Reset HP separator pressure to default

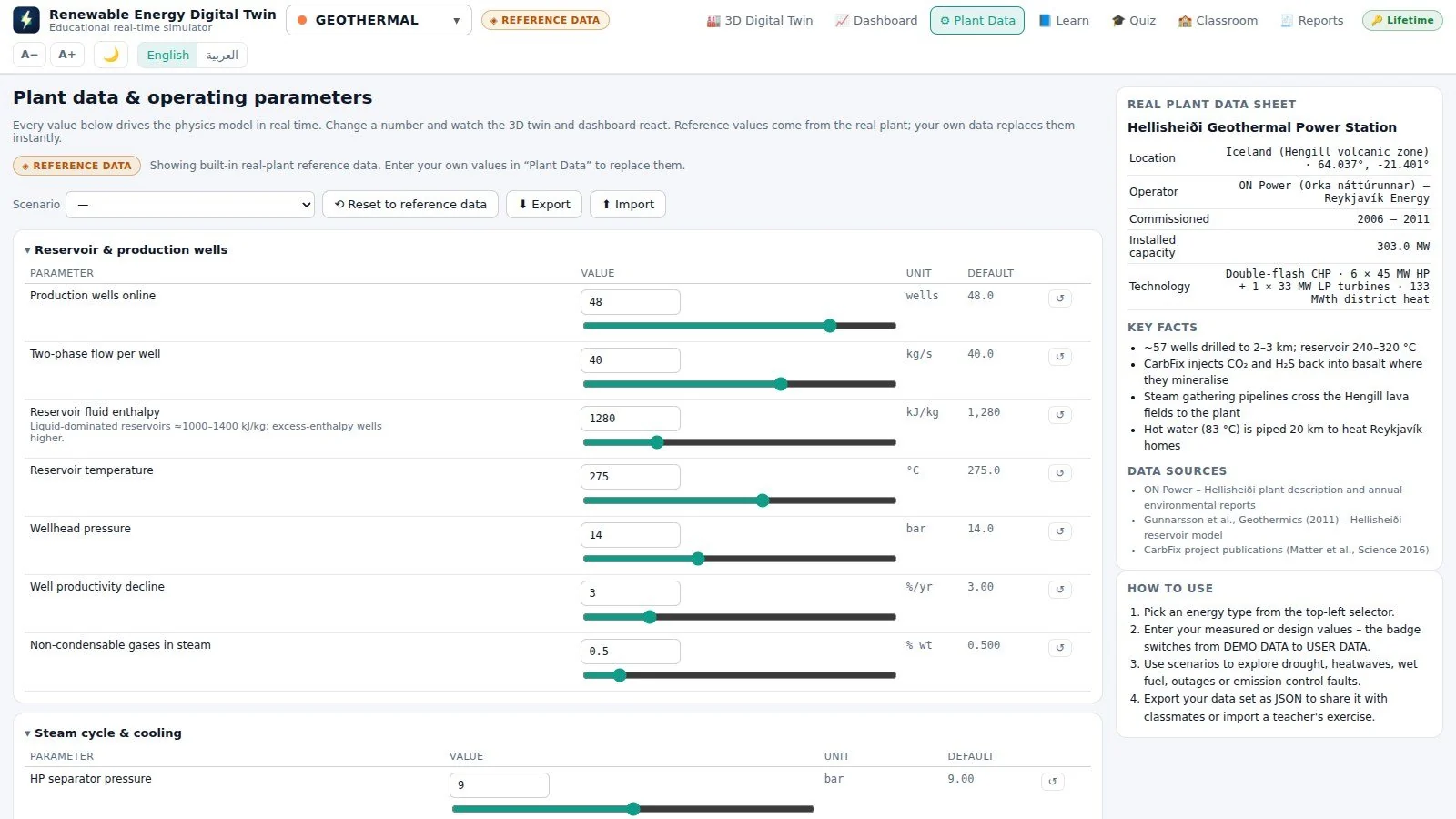(x=1053, y=782)
